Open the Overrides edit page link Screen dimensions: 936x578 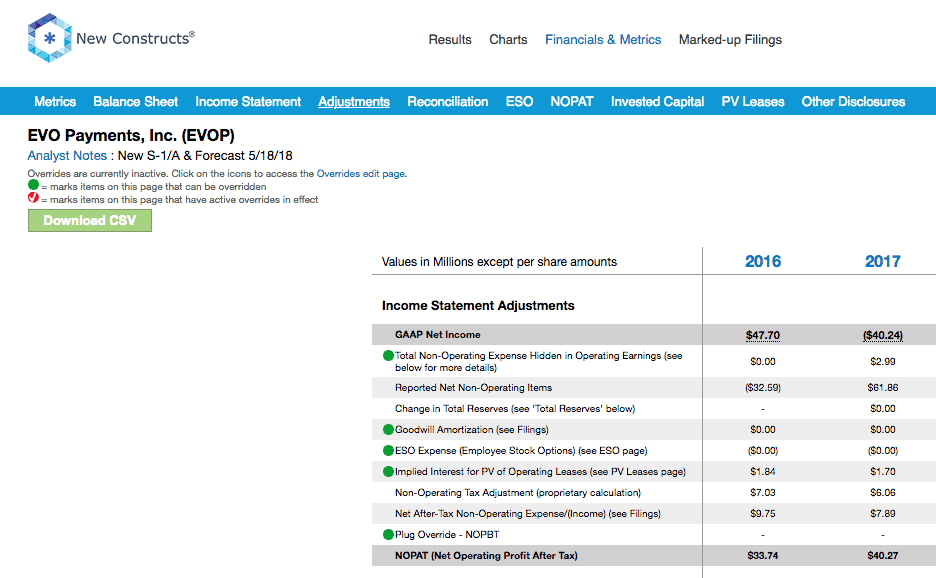(x=361, y=174)
